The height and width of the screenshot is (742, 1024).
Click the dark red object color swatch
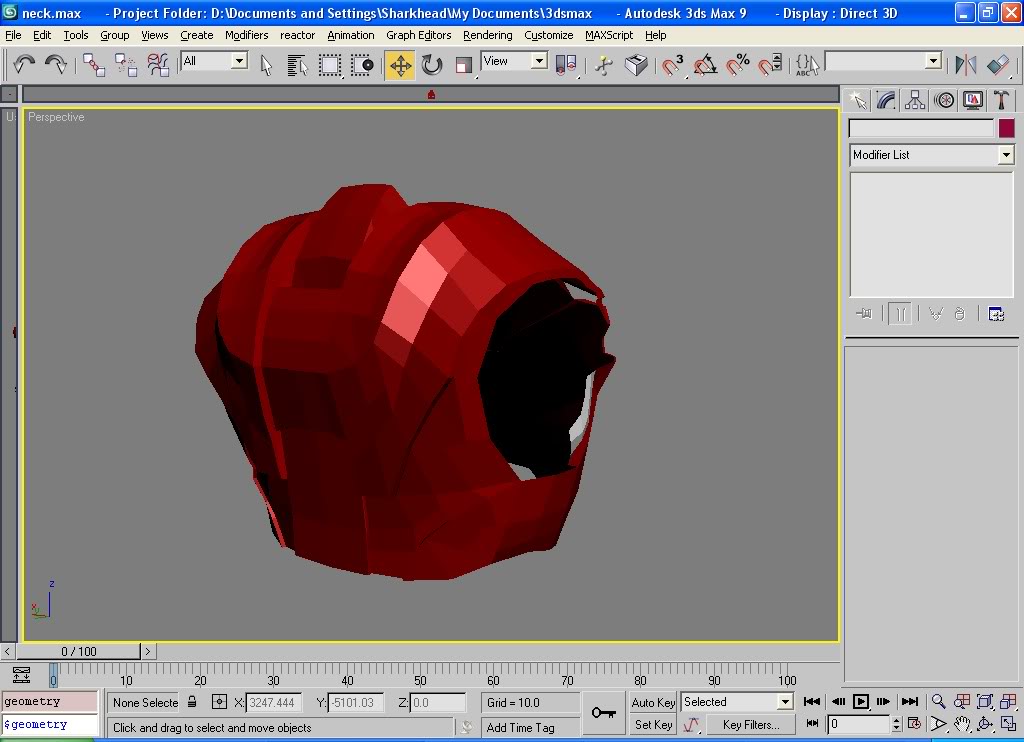1006,128
